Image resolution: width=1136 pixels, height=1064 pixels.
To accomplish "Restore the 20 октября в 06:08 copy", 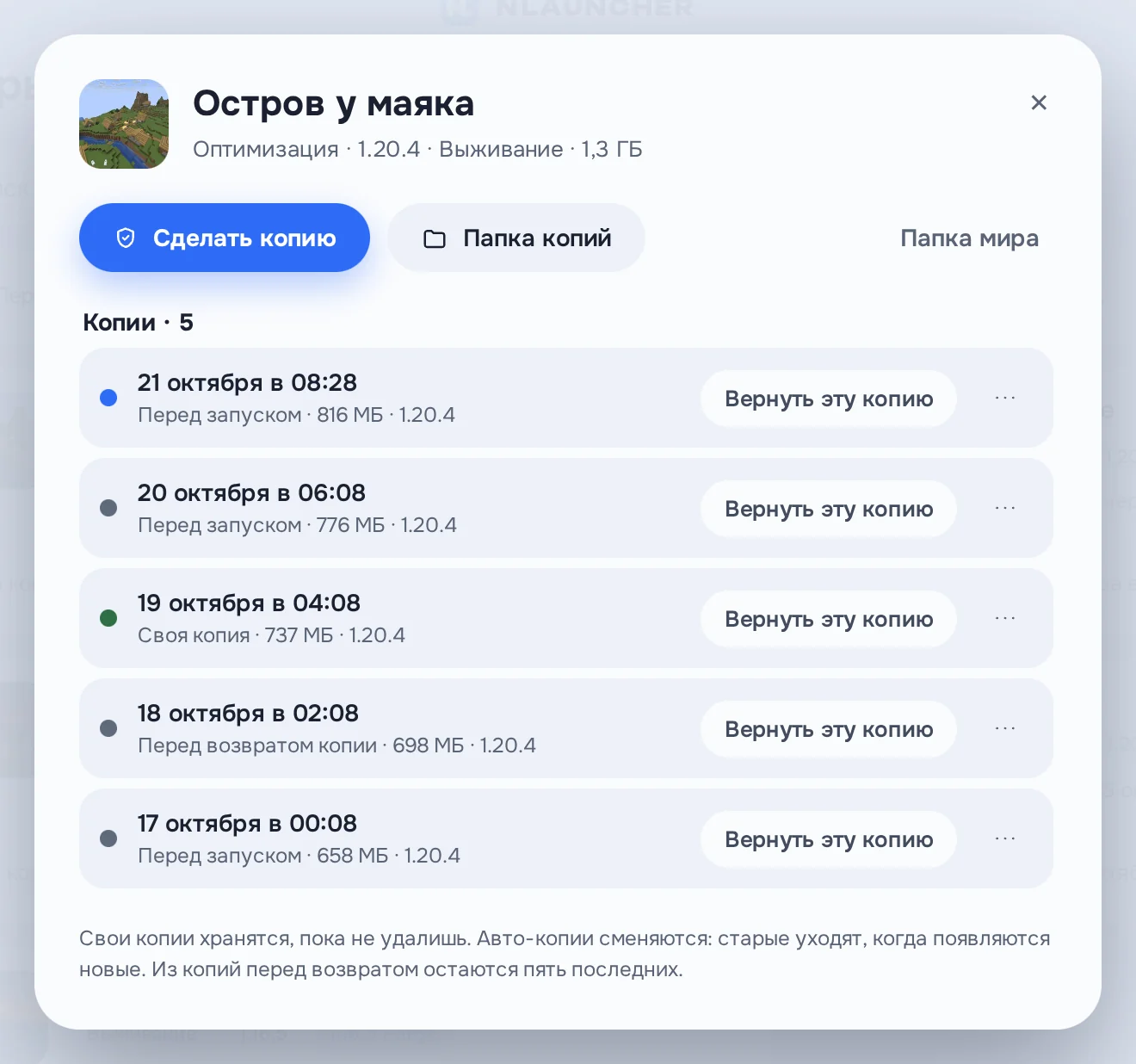I will pos(829,509).
